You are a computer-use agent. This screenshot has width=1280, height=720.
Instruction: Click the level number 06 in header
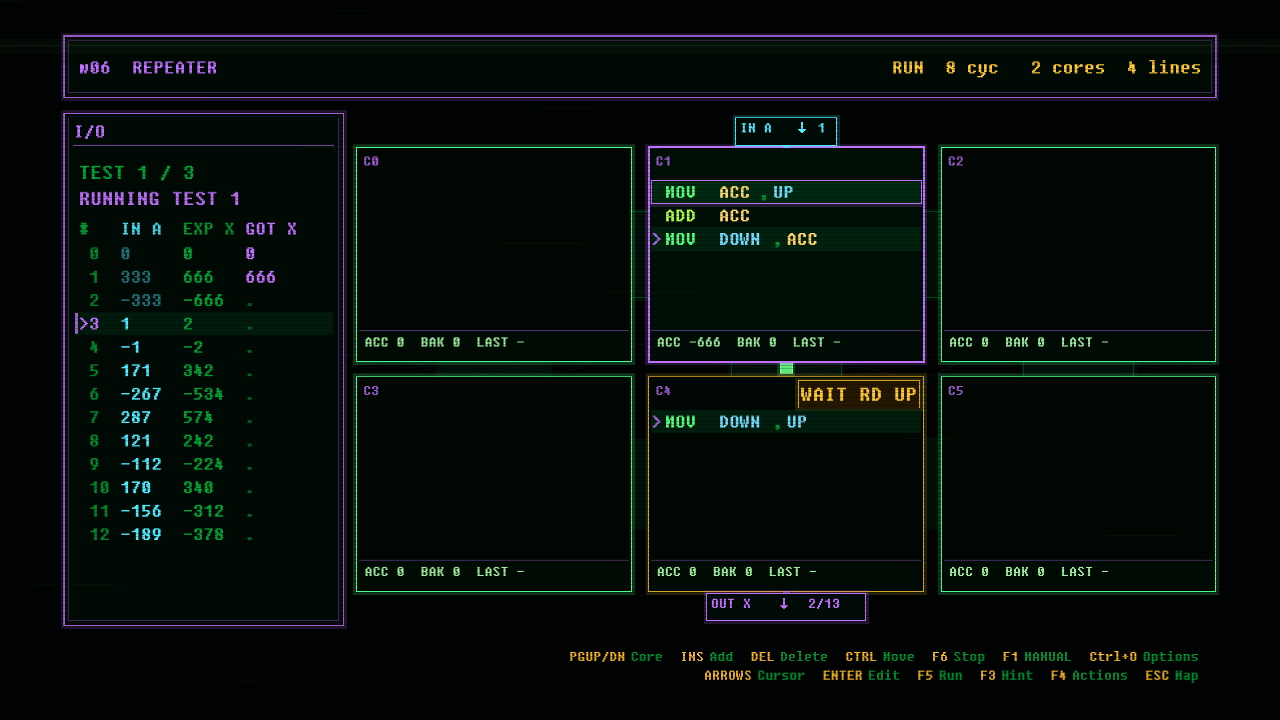click(95, 68)
